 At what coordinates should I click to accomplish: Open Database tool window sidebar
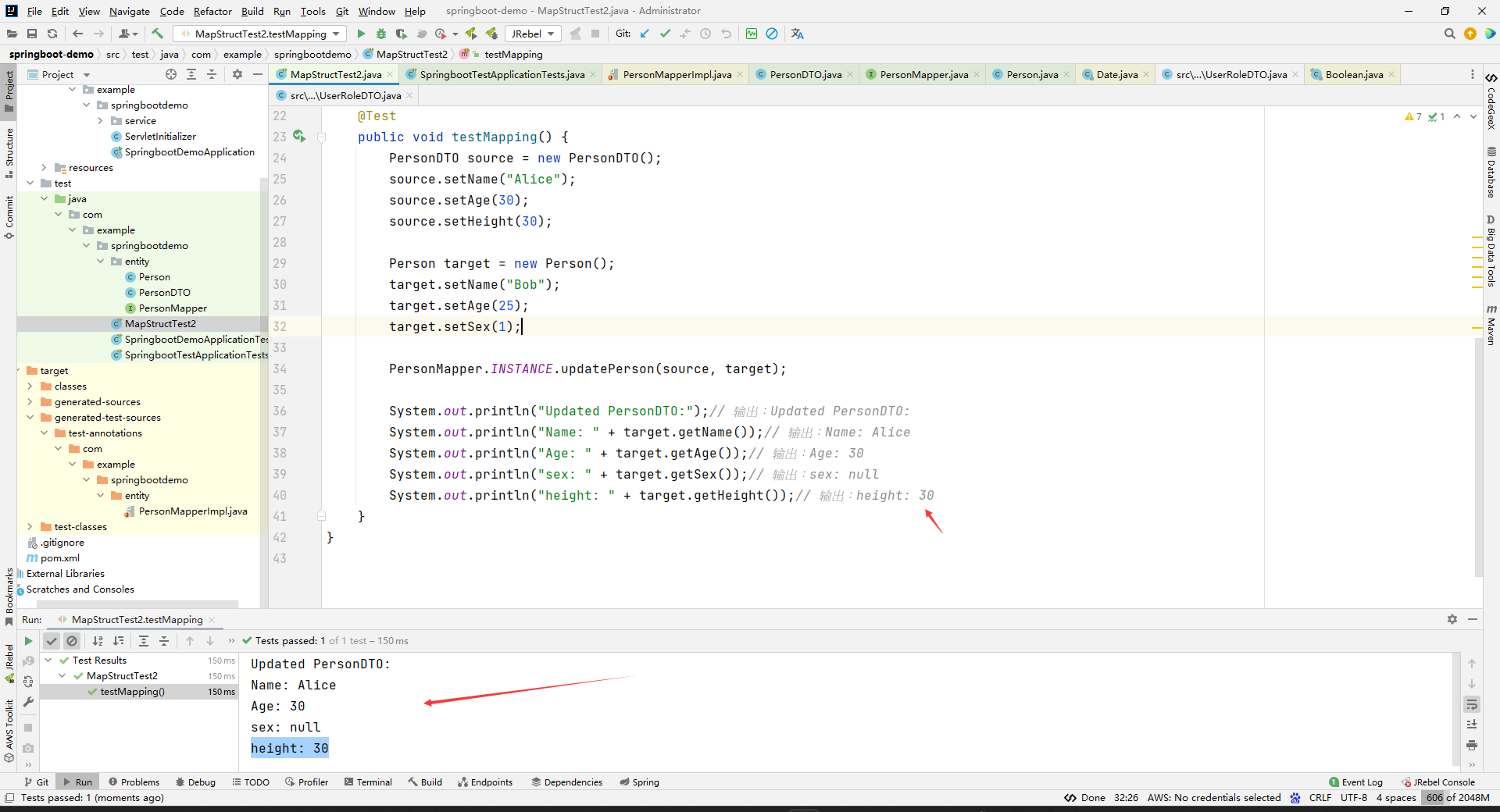pyautogui.click(x=1491, y=173)
